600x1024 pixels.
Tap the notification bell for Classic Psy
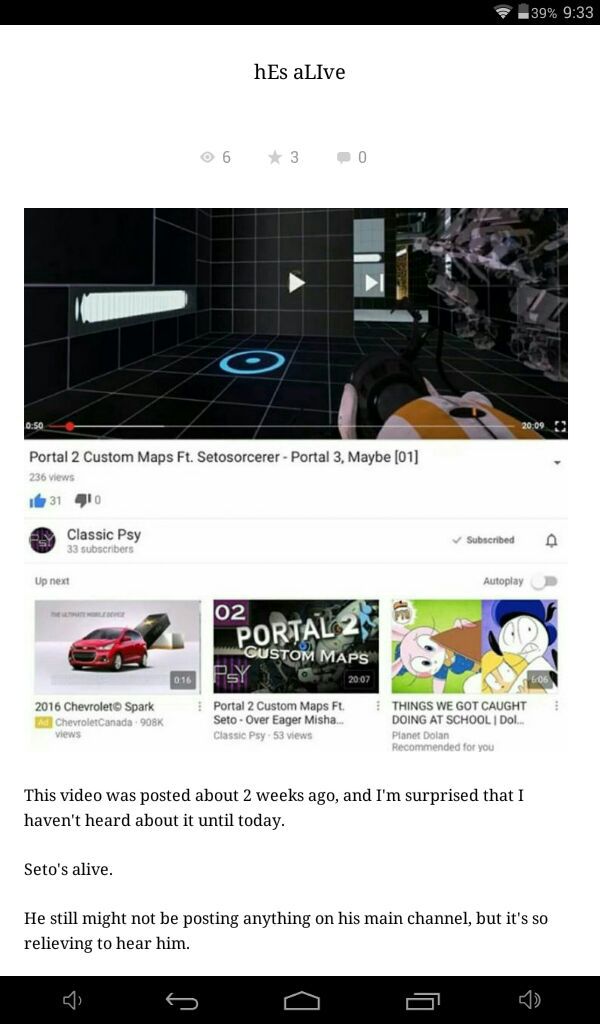click(x=552, y=541)
